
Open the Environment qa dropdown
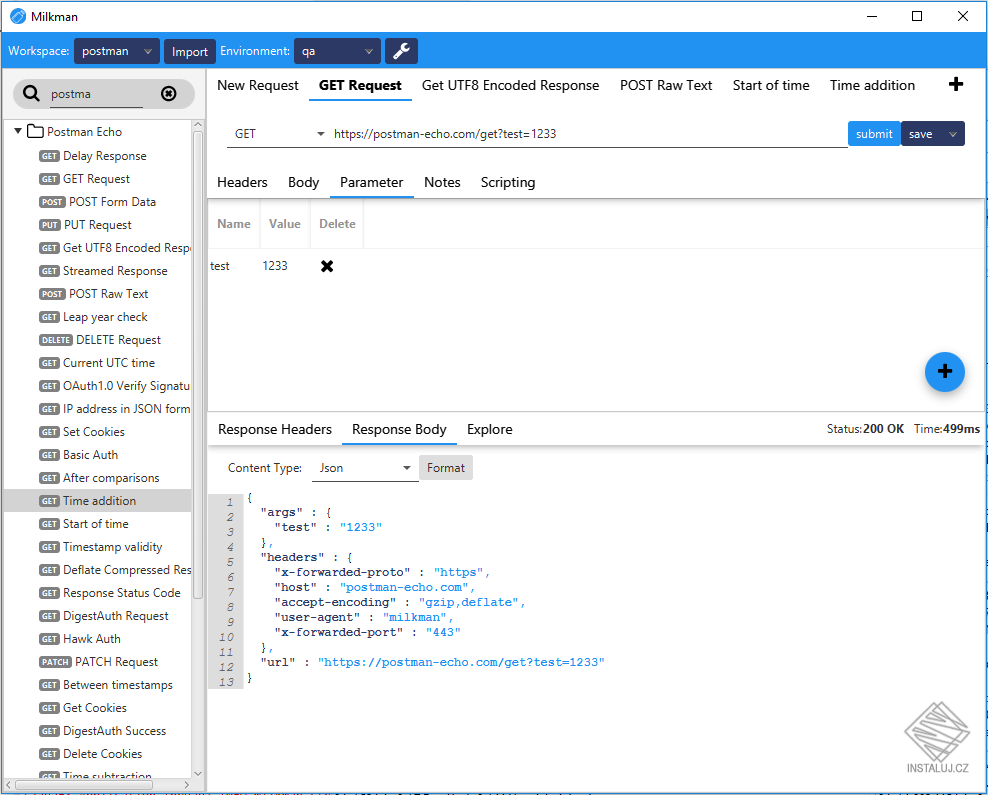tap(337, 51)
